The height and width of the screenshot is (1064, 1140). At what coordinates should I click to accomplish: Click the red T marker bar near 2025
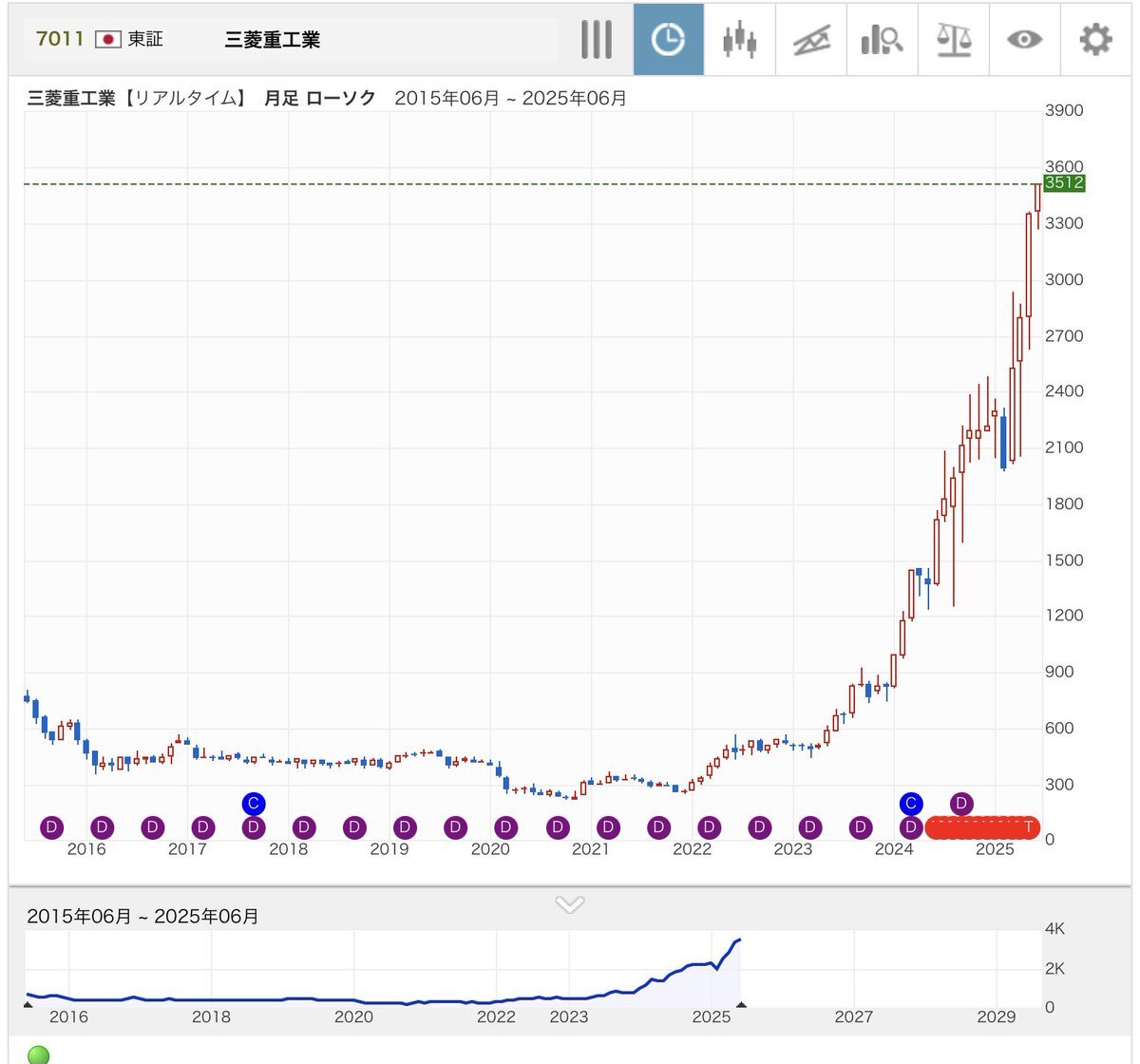(982, 827)
